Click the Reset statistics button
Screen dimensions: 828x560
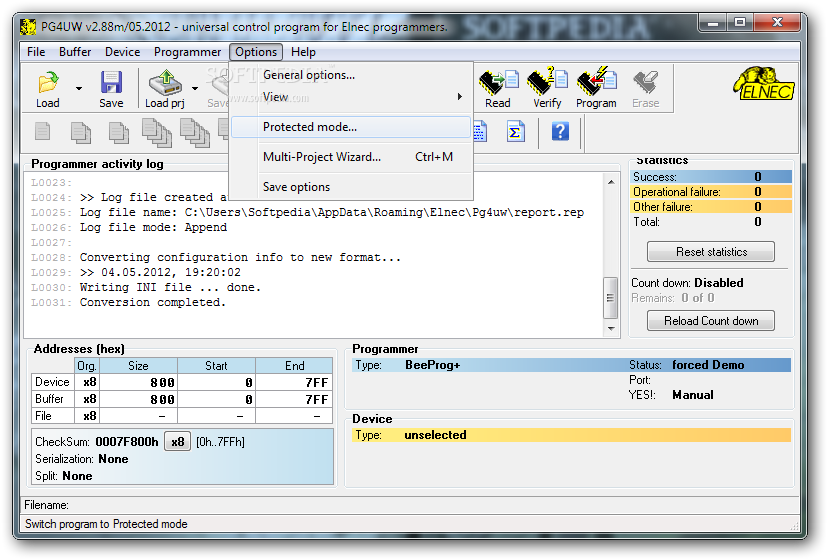coord(711,251)
